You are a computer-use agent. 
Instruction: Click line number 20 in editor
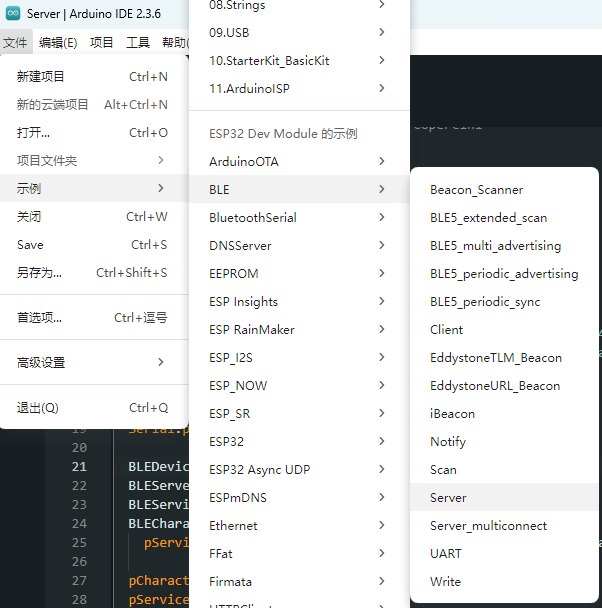[x=79, y=447]
